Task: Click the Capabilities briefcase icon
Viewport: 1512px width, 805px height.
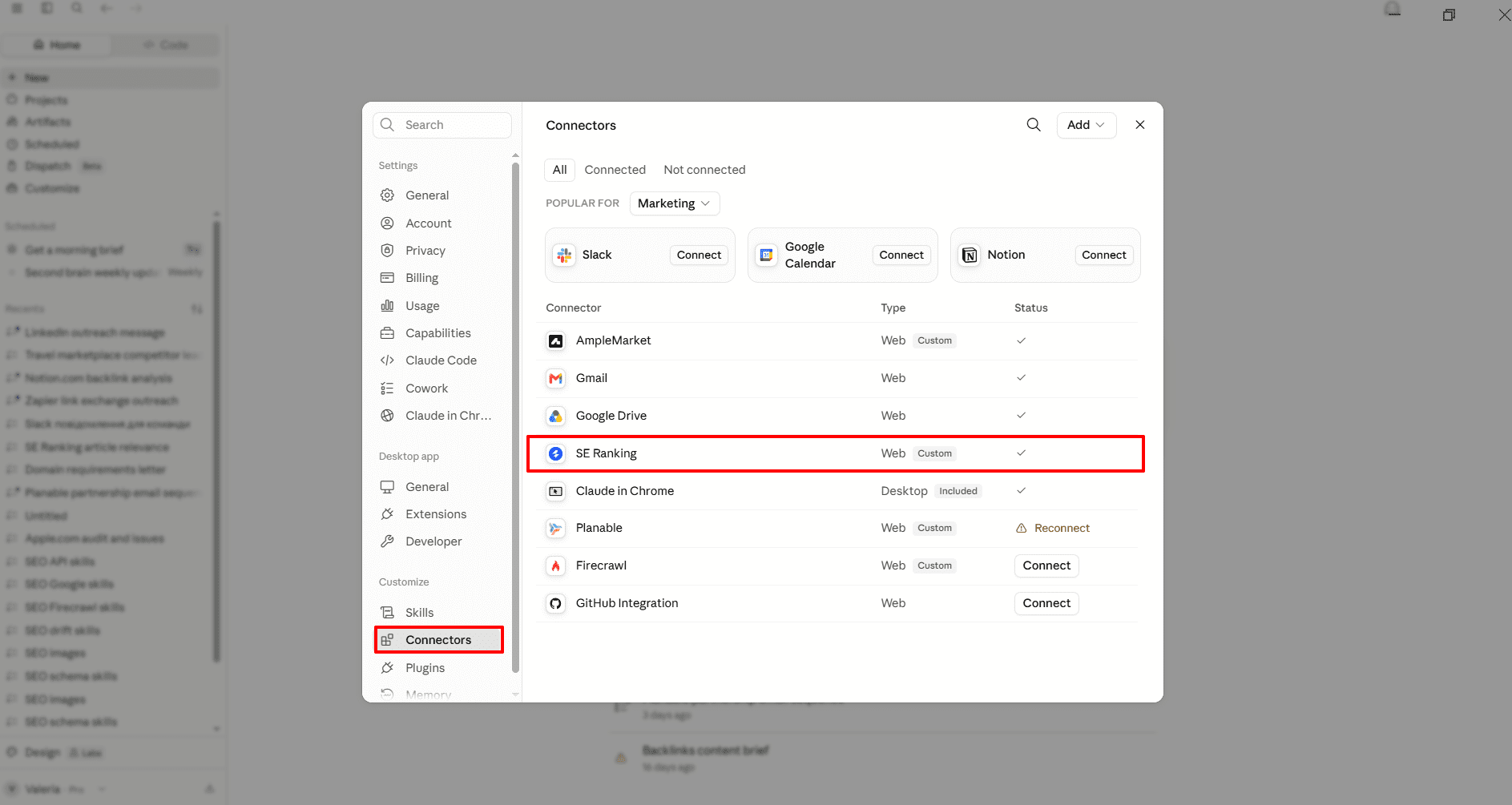Action: click(x=387, y=333)
